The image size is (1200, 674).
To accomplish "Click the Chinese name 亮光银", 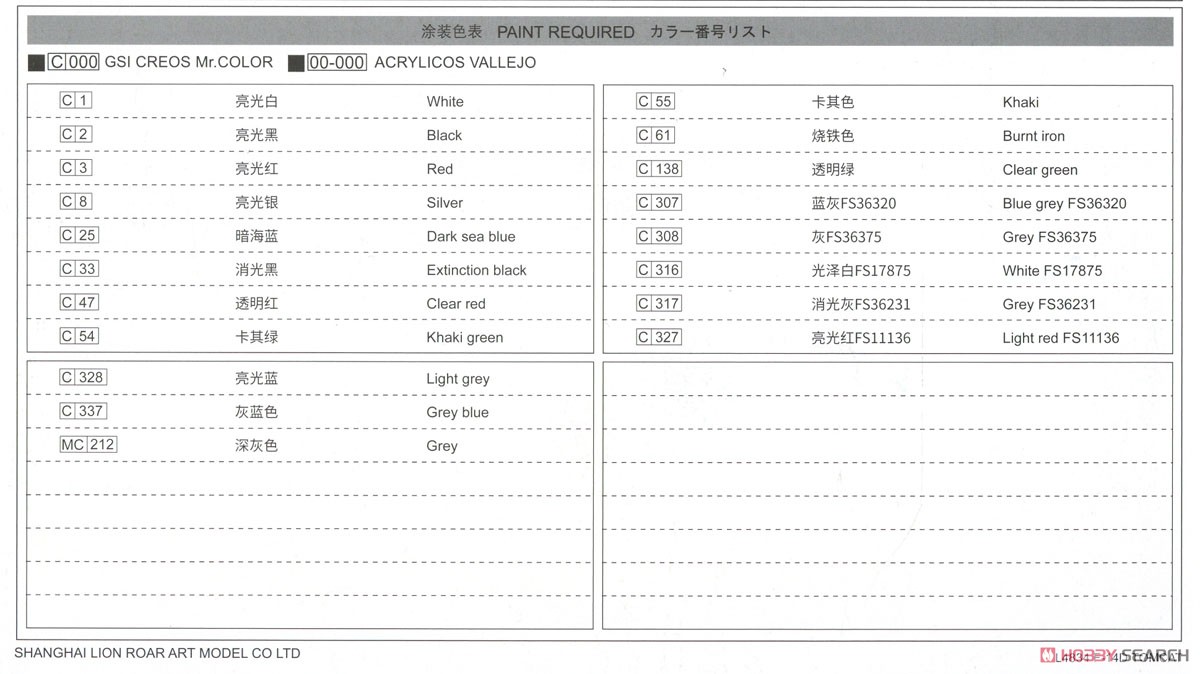I will click(x=257, y=203).
